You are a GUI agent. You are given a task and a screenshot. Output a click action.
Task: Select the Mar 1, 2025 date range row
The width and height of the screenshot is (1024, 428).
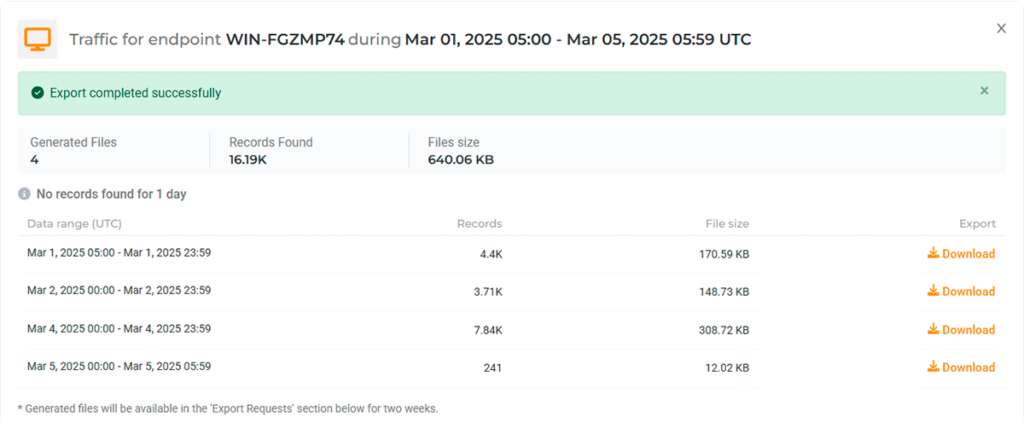tap(119, 253)
